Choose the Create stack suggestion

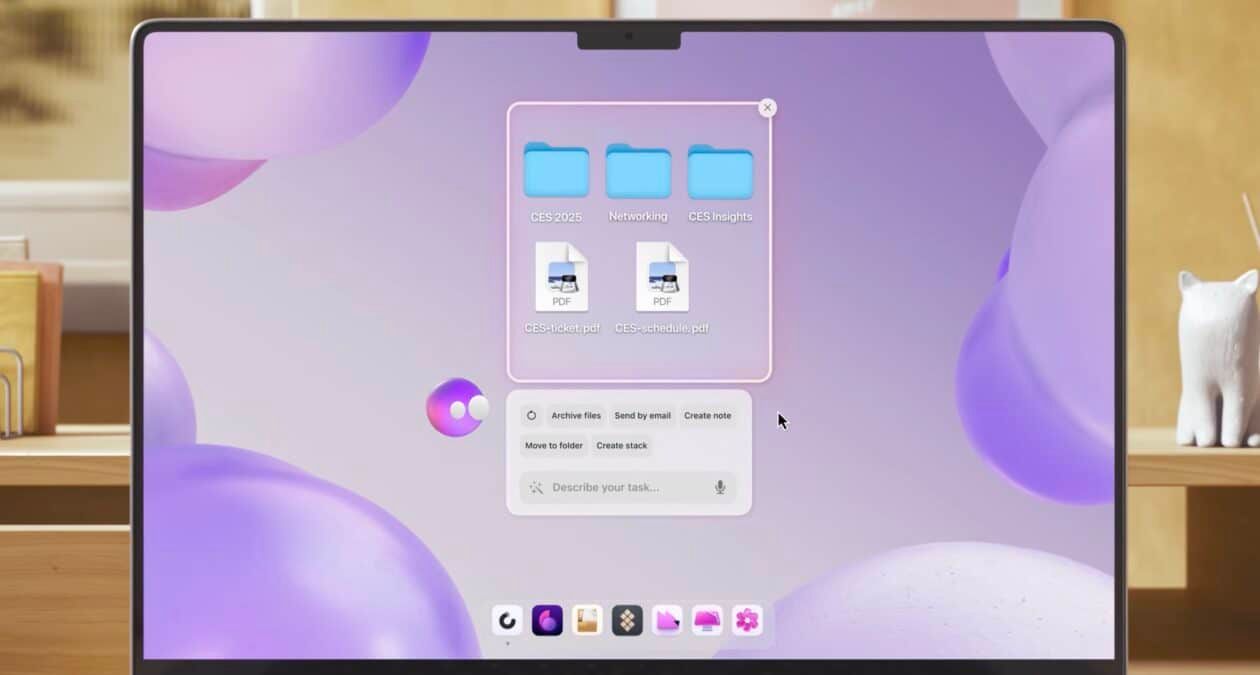pyautogui.click(x=622, y=445)
